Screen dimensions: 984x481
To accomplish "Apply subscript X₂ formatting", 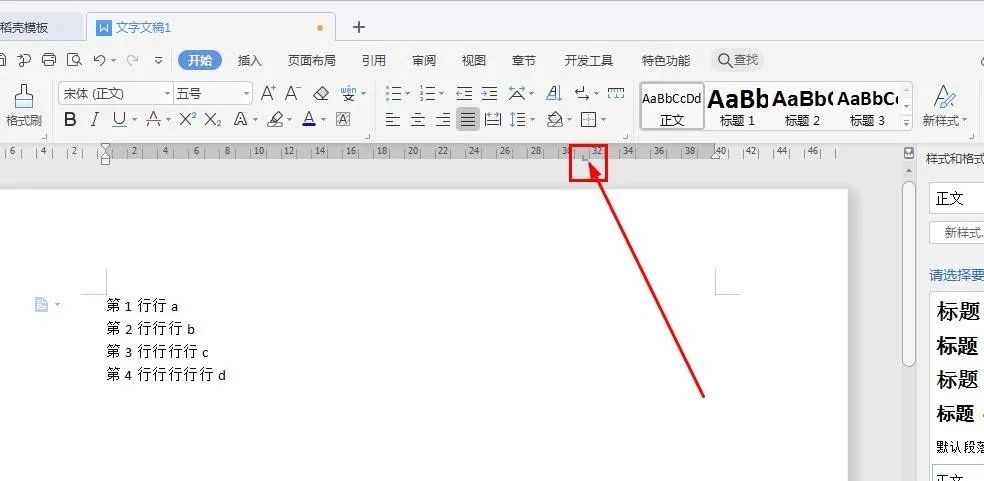I will (x=213, y=119).
